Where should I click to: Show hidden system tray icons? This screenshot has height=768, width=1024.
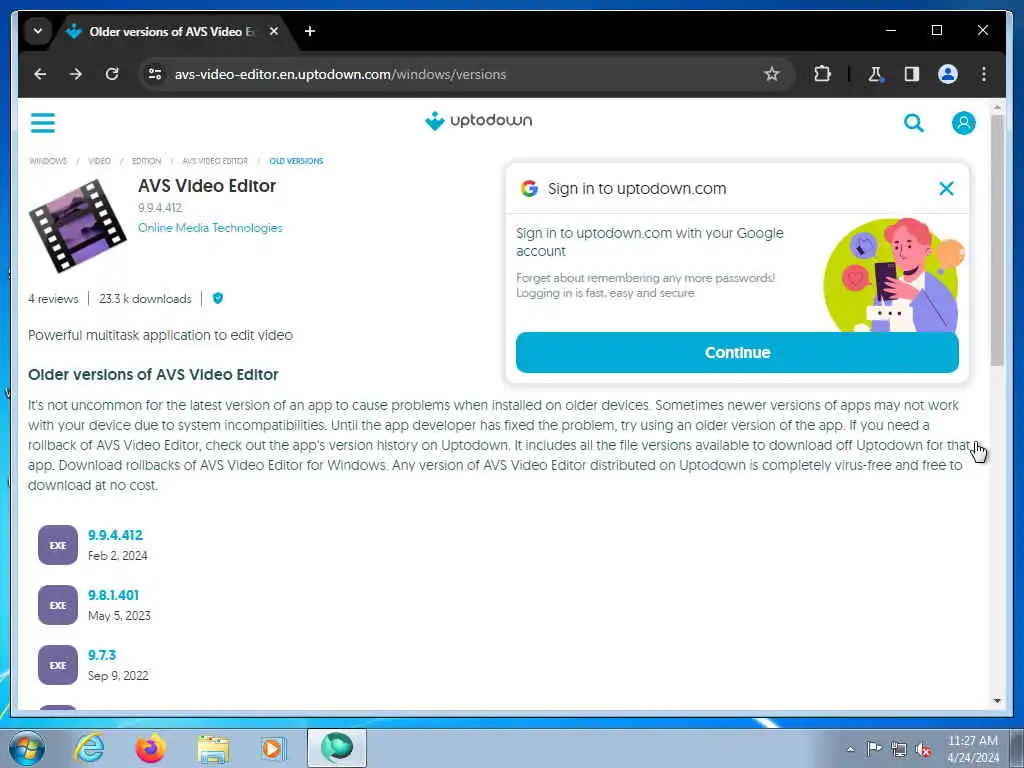(x=850, y=749)
